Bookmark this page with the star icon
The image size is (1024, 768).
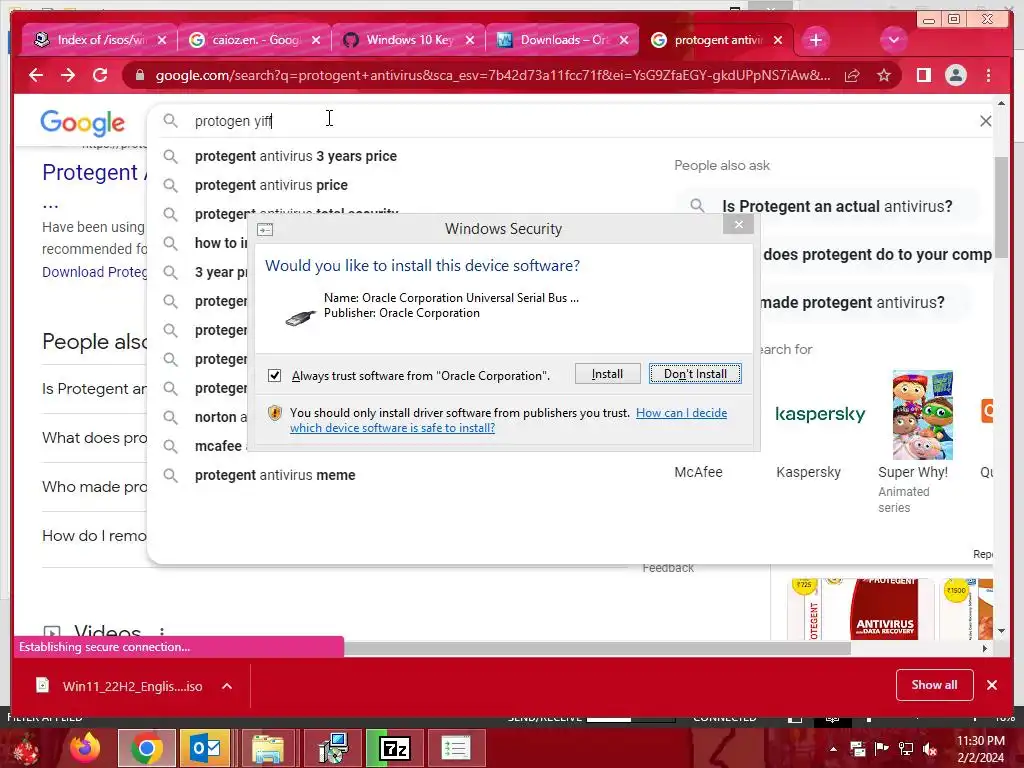pyautogui.click(x=884, y=76)
